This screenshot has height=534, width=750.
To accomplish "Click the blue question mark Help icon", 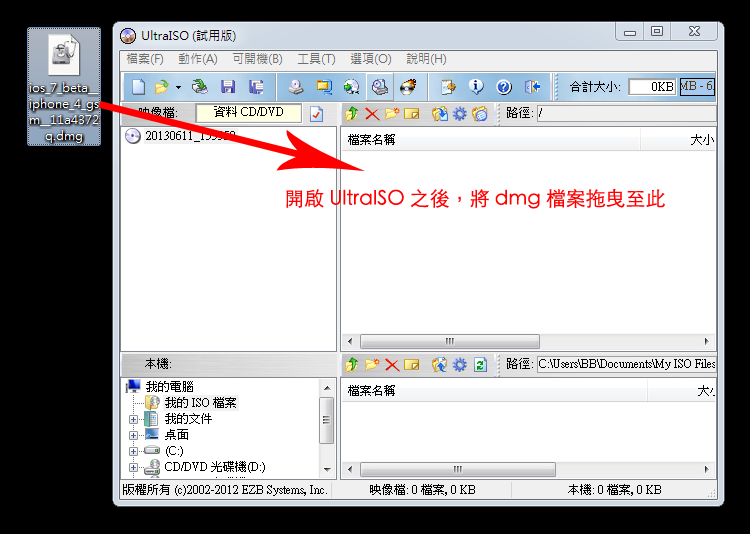I will tap(504, 87).
